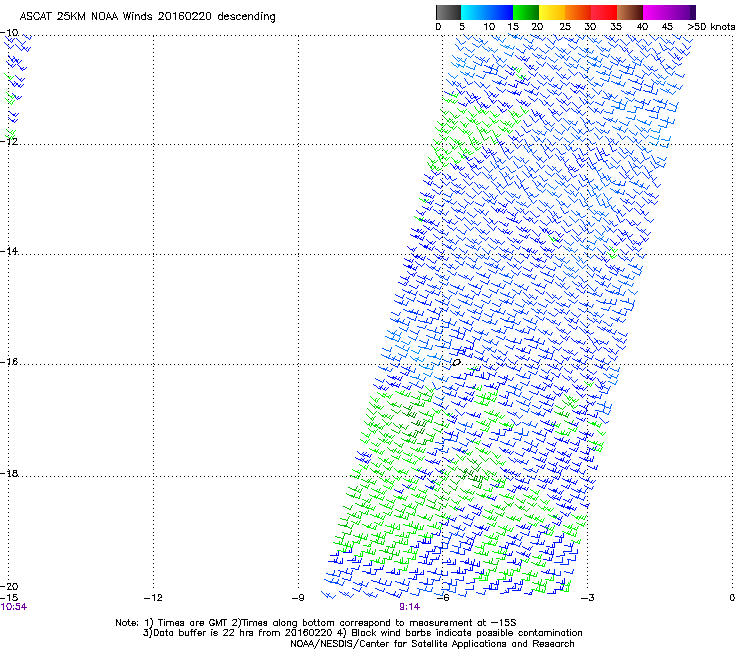Viewport: 740px width, 650px height.
Task: Click the '-10' latitude axis label
Action: (9, 32)
